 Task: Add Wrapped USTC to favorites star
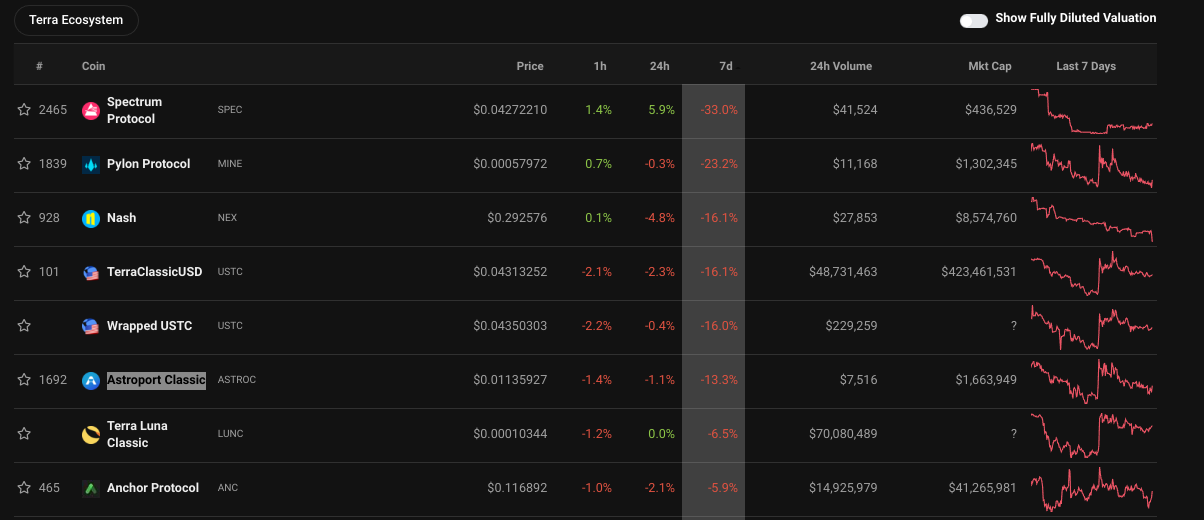(x=24, y=326)
